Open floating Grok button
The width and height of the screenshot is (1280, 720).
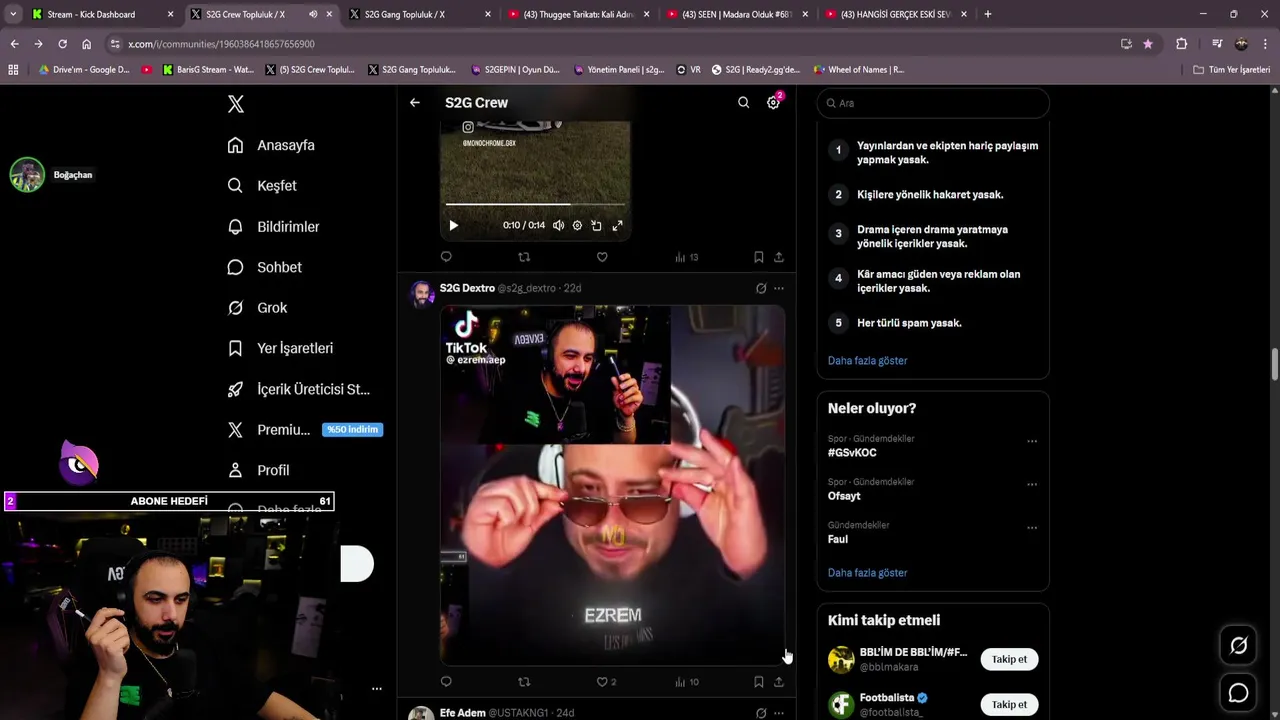point(1238,646)
